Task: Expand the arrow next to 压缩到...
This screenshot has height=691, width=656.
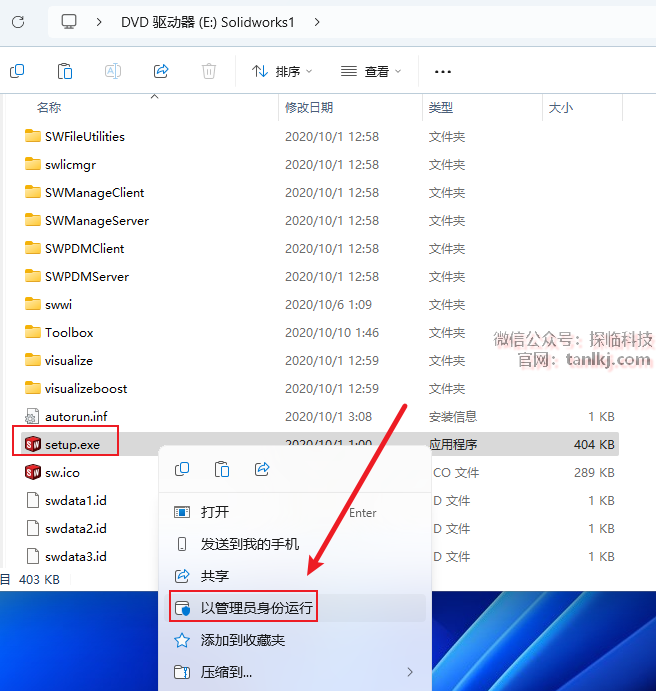Action: click(x=410, y=672)
